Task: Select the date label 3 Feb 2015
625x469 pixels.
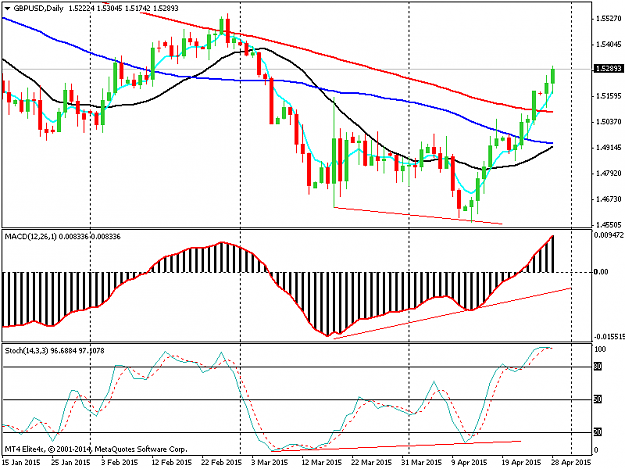Action: point(119,463)
